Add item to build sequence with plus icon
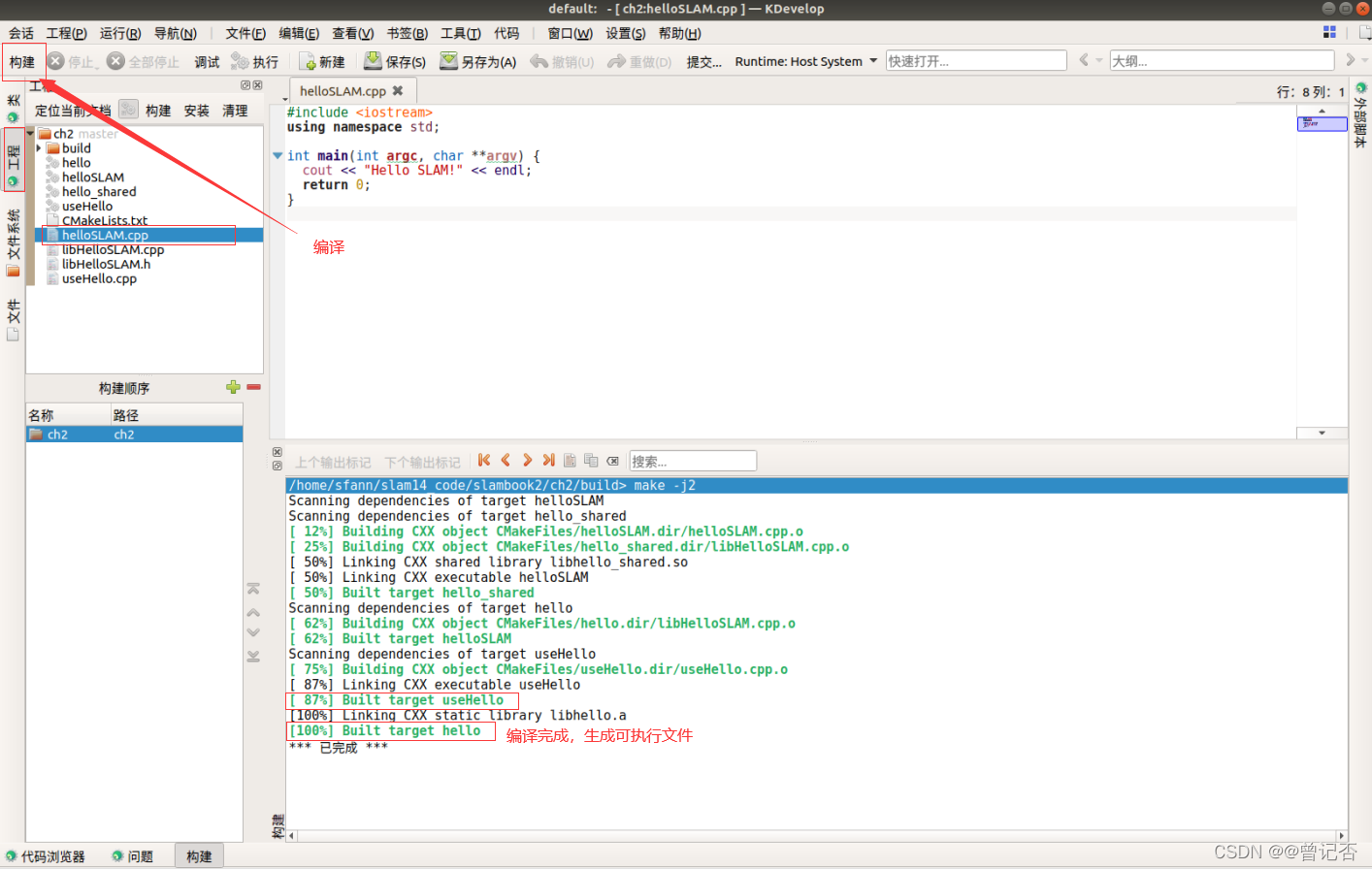 point(233,387)
